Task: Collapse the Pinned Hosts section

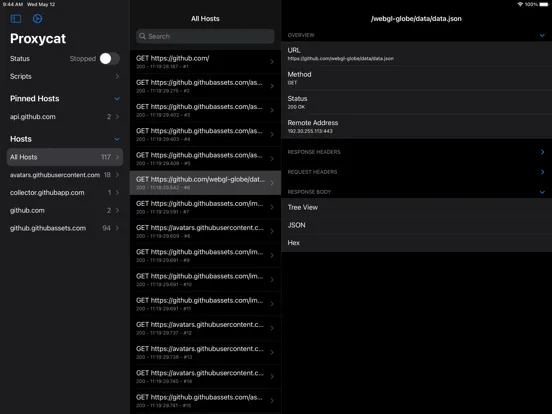Action: point(117,99)
